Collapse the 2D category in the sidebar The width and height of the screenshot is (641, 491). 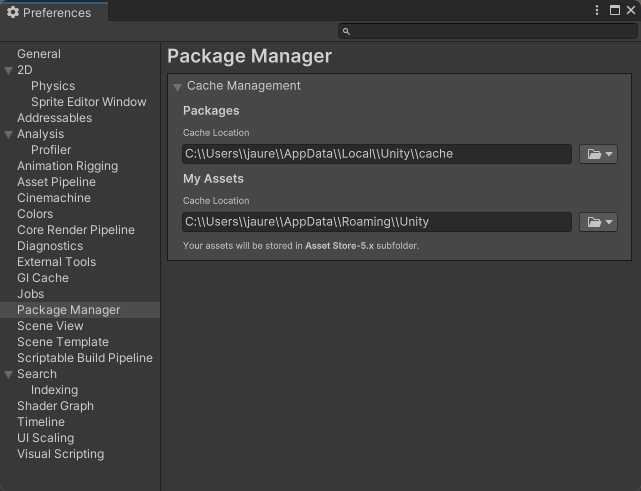(x=9, y=70)
